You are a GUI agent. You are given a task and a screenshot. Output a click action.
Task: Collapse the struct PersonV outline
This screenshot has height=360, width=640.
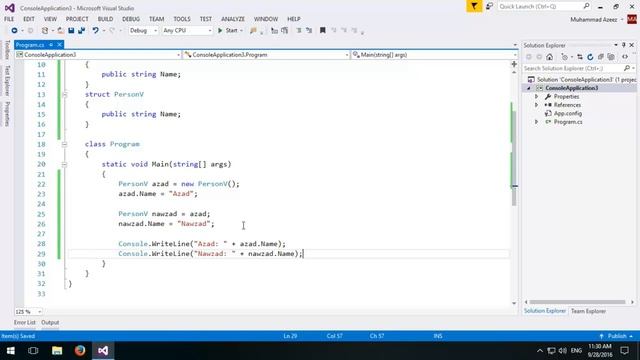point(64,94)
